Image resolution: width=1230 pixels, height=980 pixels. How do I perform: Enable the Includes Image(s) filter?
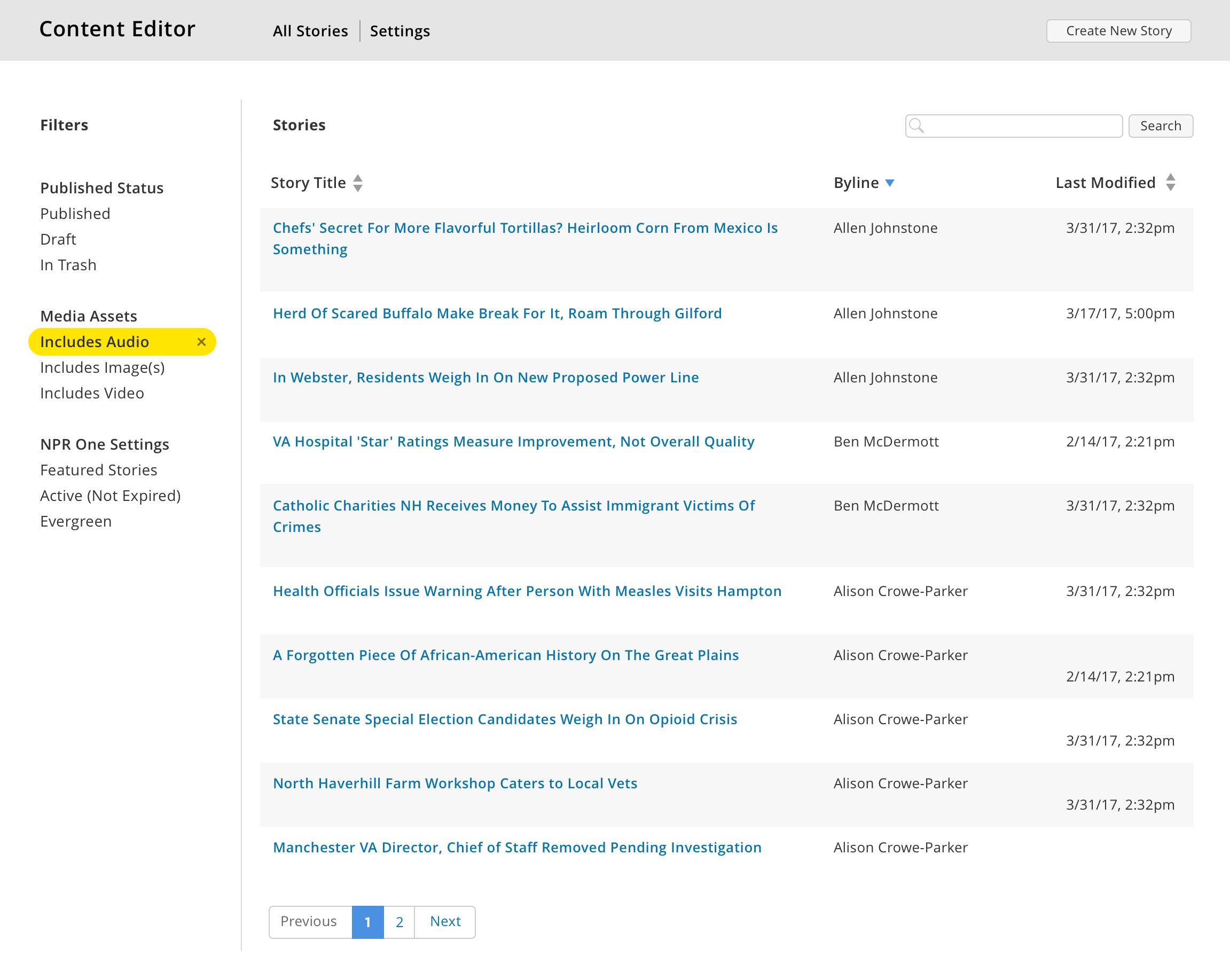(x=102, y=367)
